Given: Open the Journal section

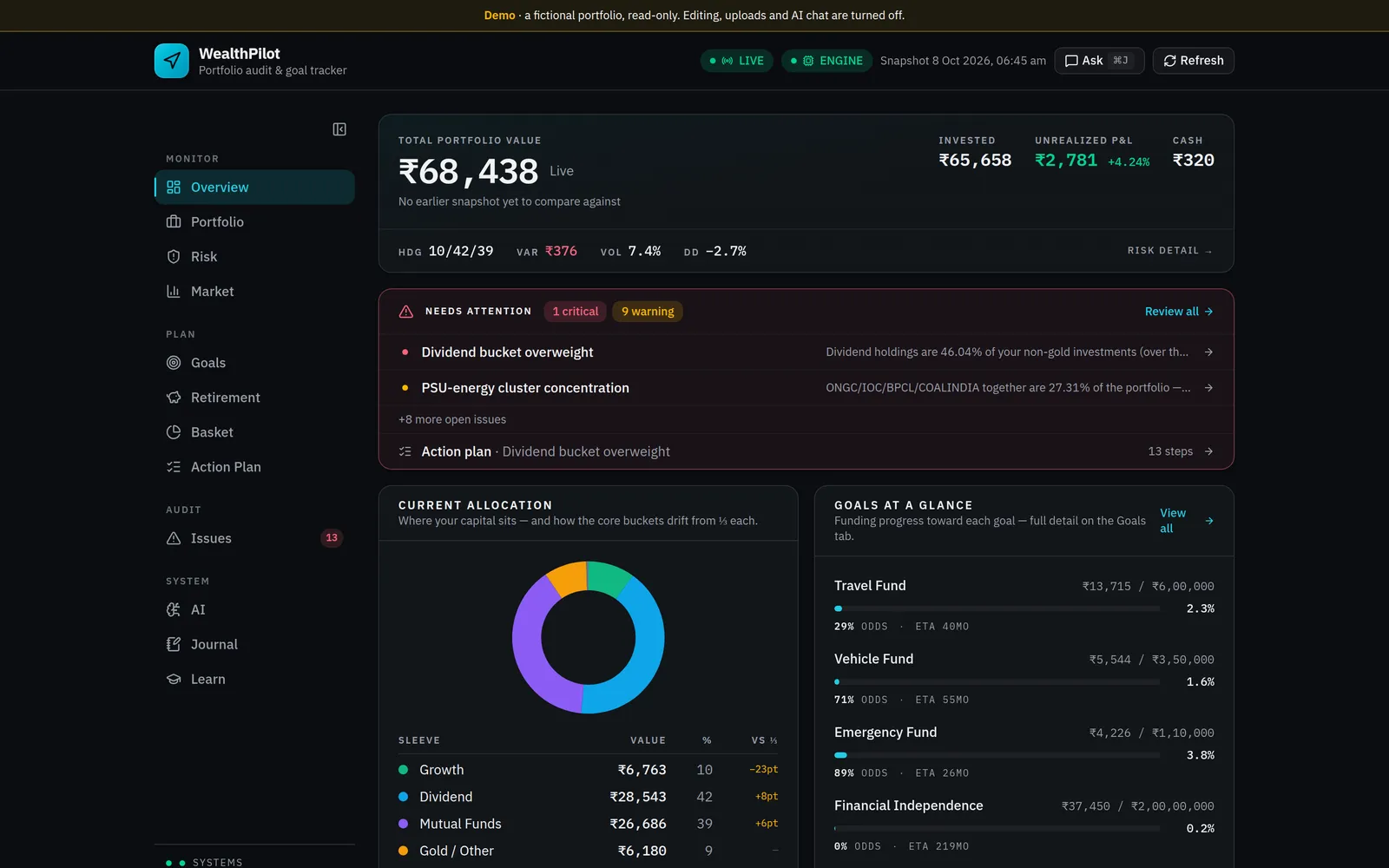Looking at the screenshot, I should click(254, 644).
